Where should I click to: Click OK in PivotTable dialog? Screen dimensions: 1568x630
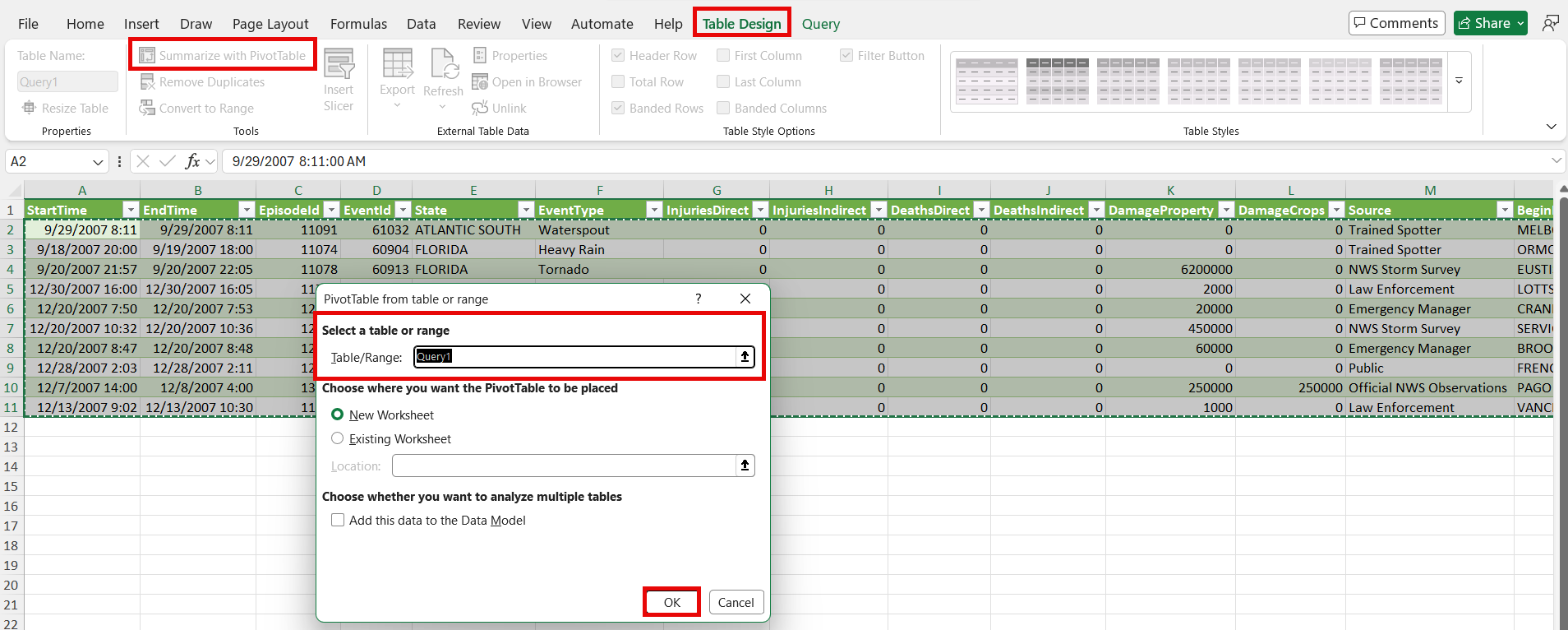point(672,602)
